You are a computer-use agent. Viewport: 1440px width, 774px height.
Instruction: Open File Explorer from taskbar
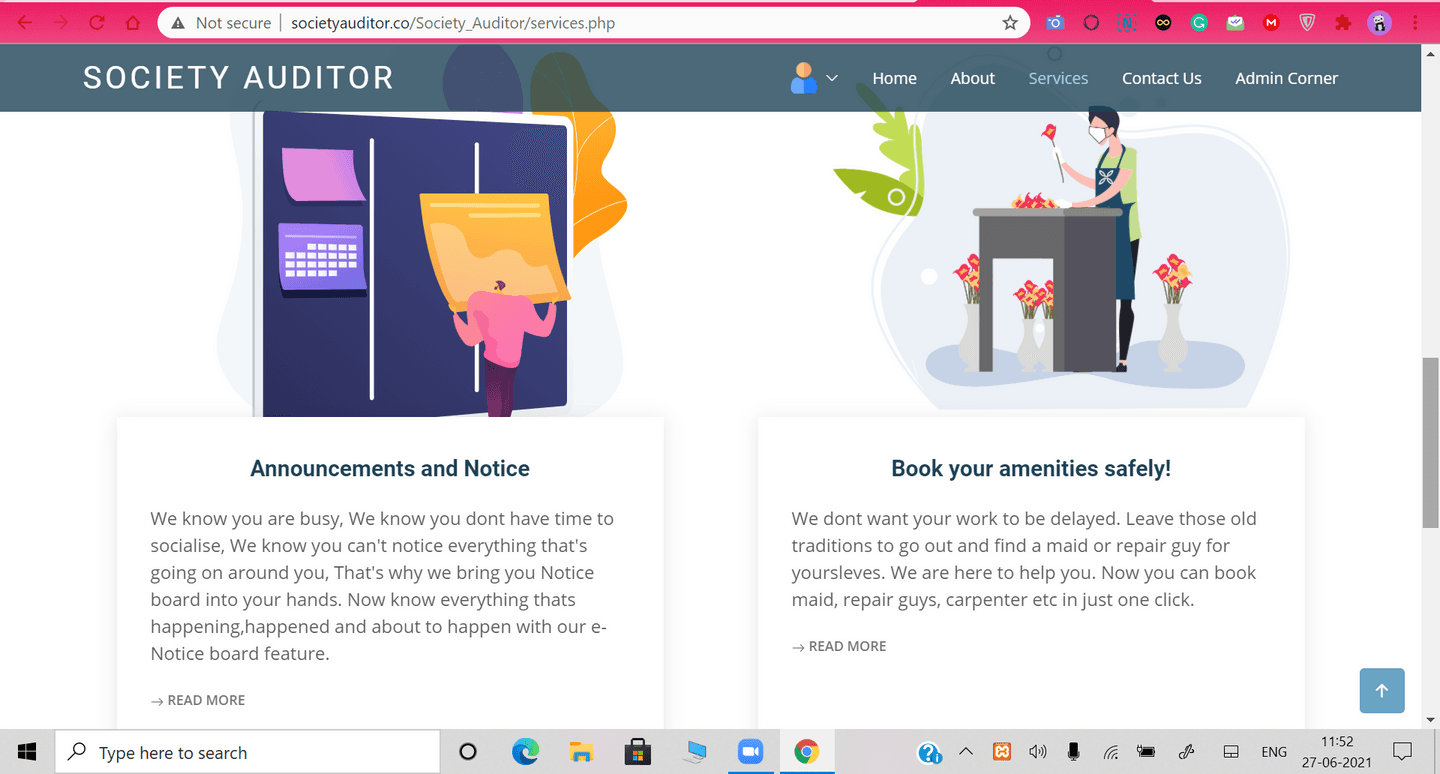[x=581, y=752]
